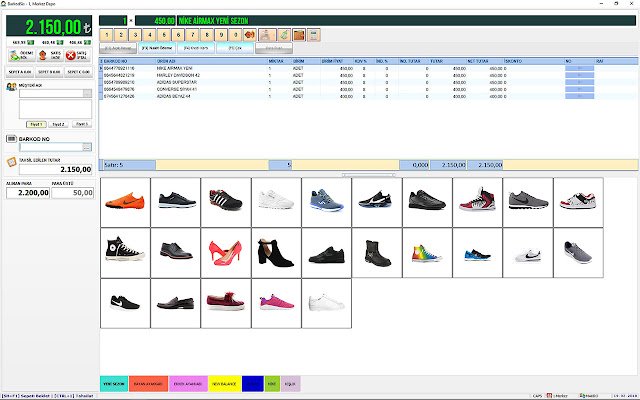Click the scale icon in the toolbar
Image resolution: width=640 pixels, height=400 pixels.
(x=267, y=35)
